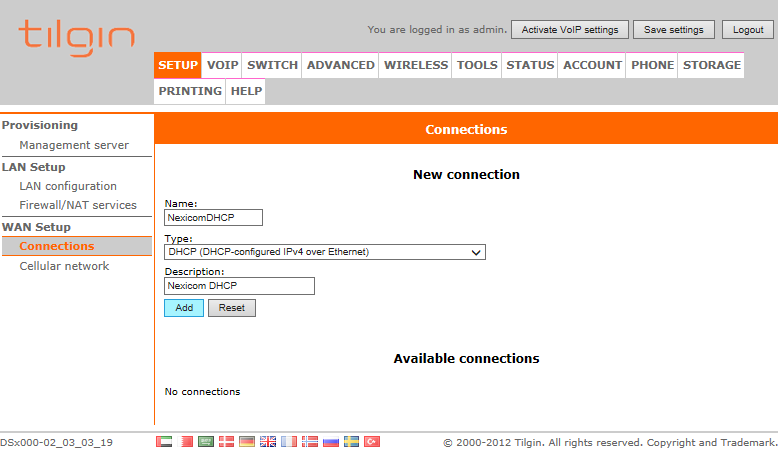Click the "No connections" text

(x=202, y=391)
